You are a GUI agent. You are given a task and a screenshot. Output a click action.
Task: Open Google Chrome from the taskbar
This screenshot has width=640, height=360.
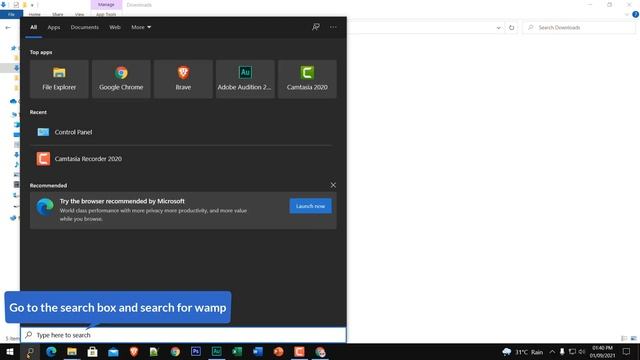(x=175, y=352)
